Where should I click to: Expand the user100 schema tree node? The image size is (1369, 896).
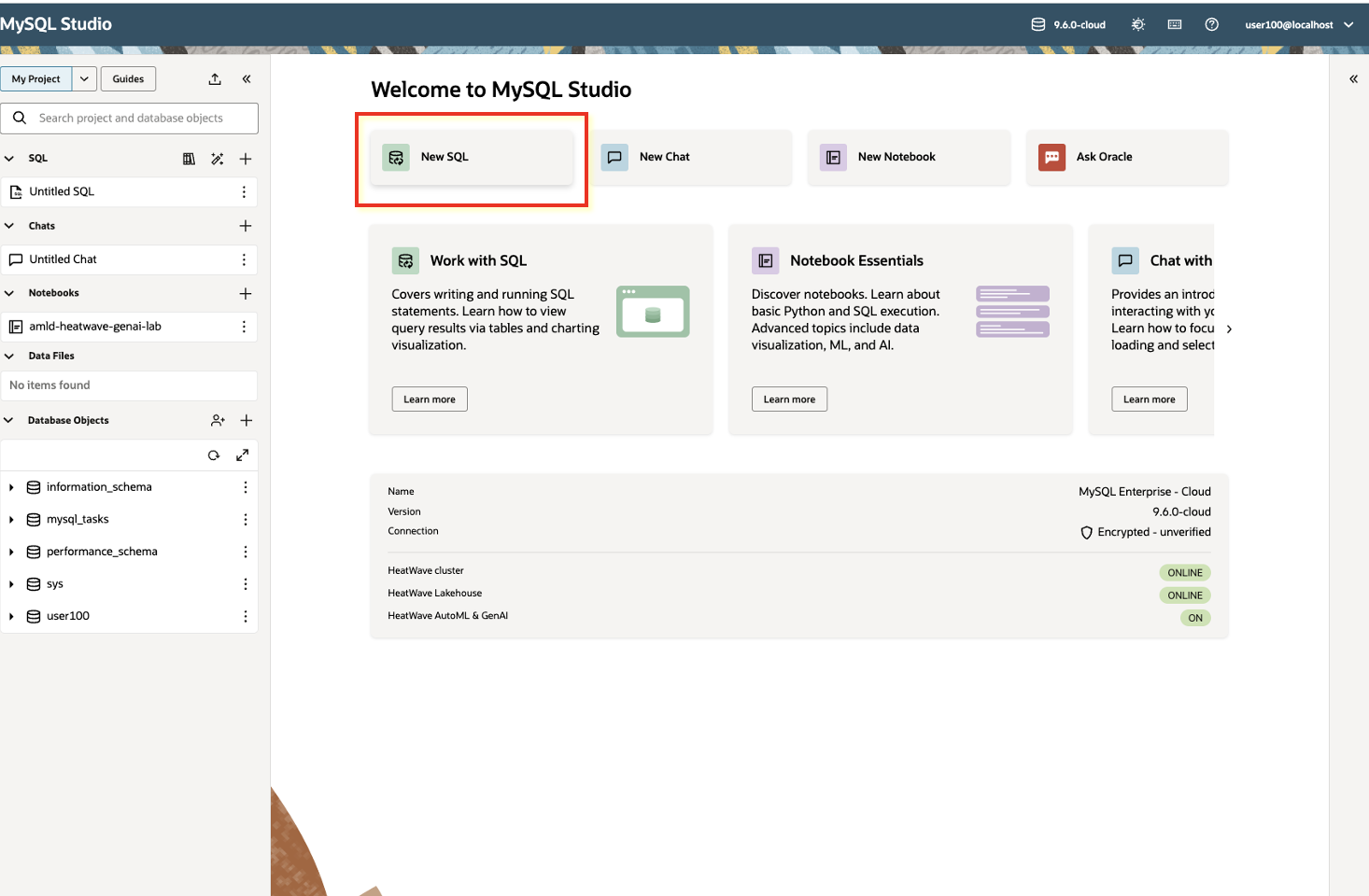pos(11,616)
